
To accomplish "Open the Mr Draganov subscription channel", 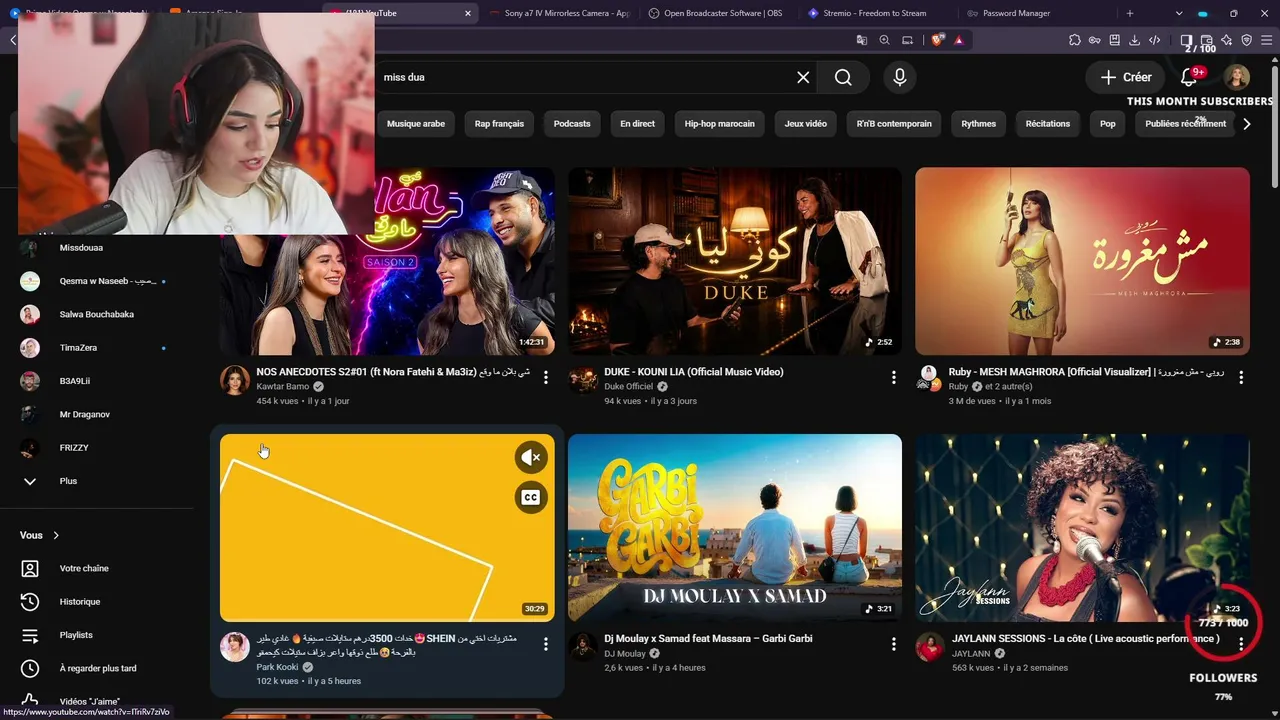I will coord(98,414).
